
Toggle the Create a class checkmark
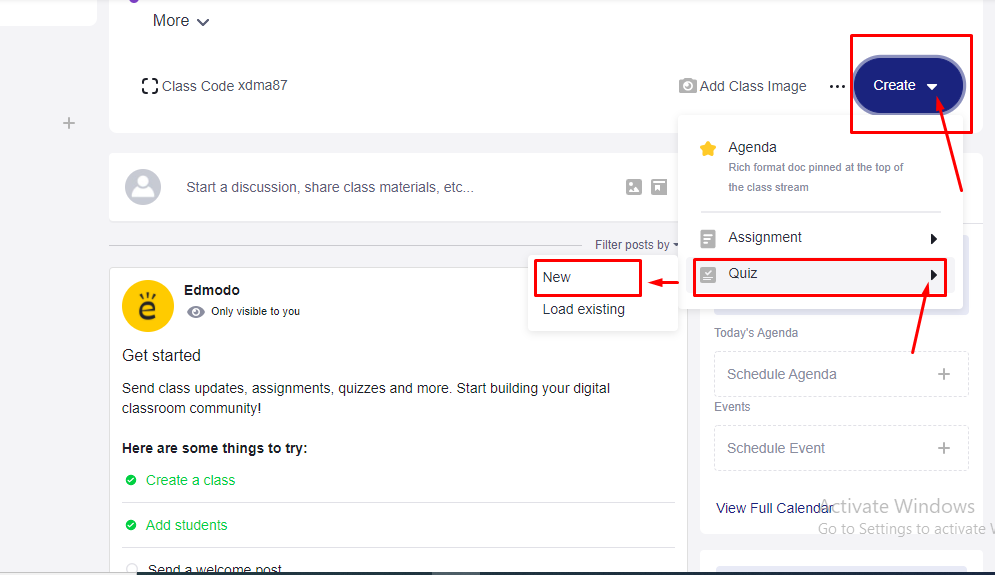click(x=131, y=480)
